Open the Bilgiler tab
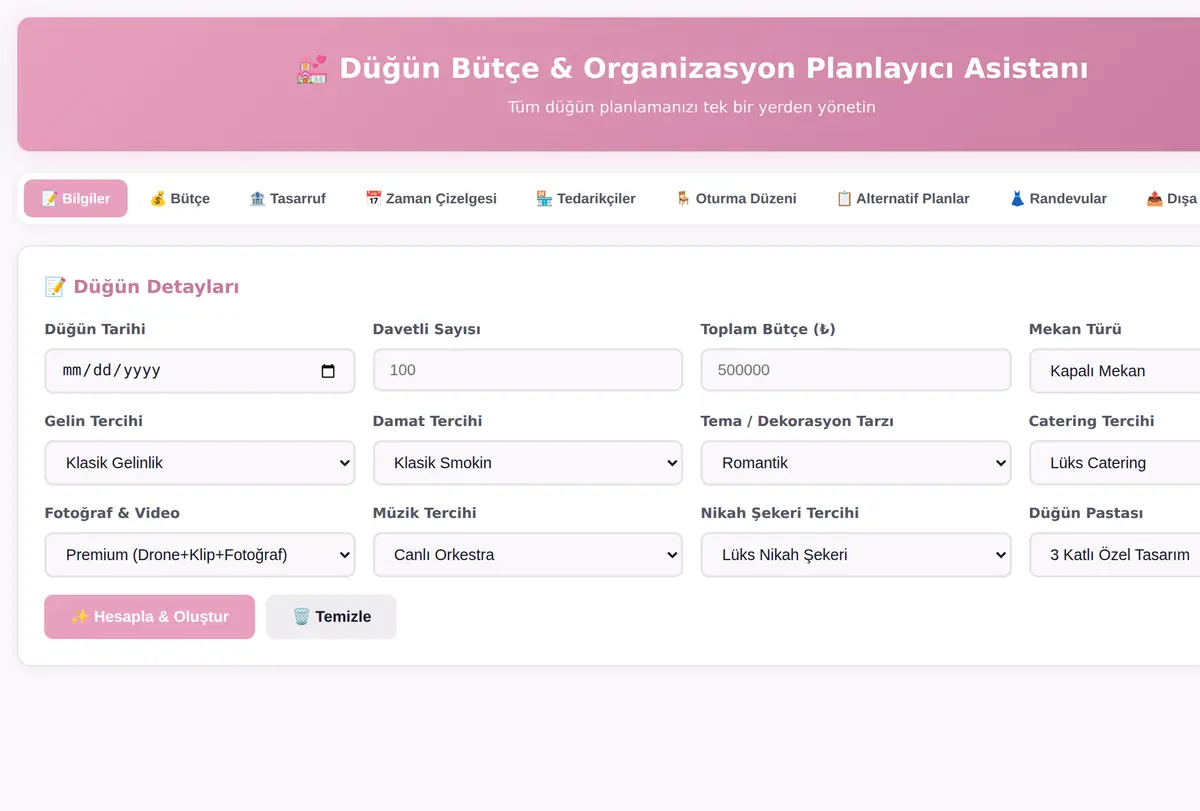 [x=76, y=198]
